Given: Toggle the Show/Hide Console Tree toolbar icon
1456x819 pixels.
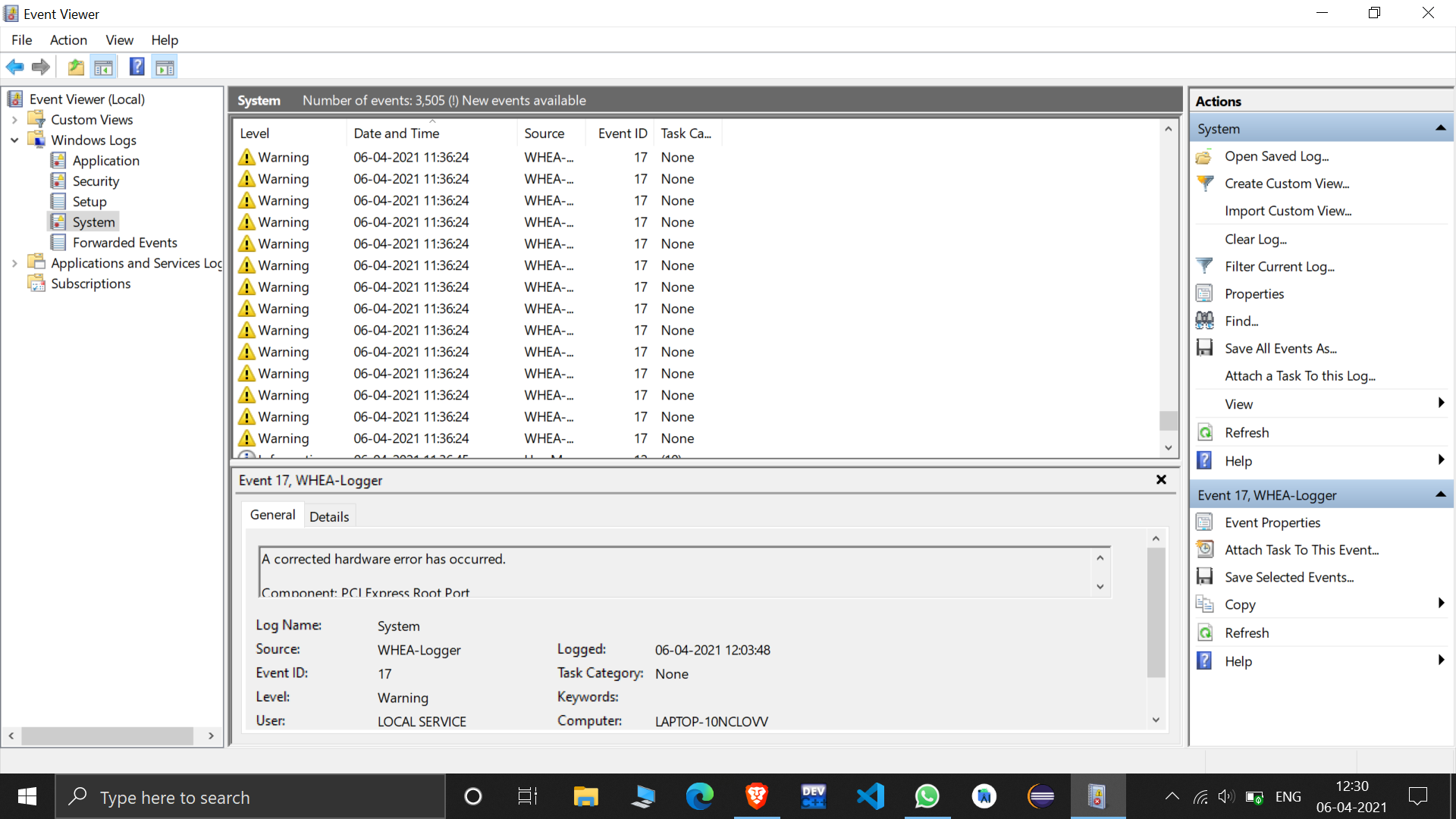Looking at the screenshot, I should click(104, 67).
